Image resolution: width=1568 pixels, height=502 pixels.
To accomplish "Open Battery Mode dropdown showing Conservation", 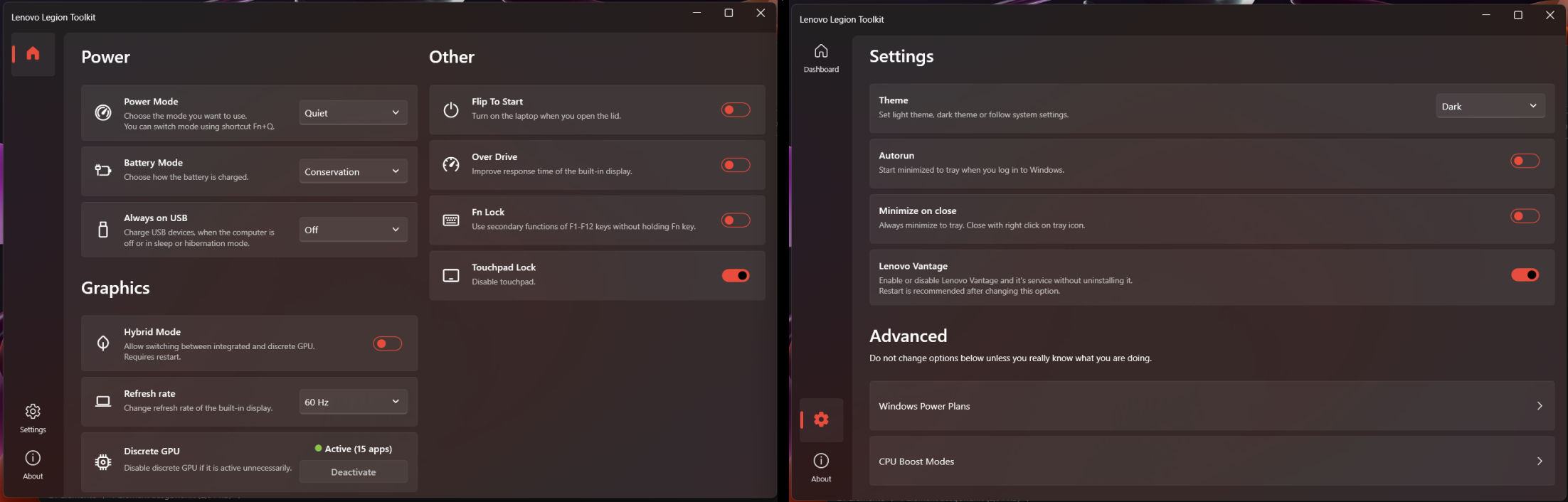I will (x=353, y=171).
